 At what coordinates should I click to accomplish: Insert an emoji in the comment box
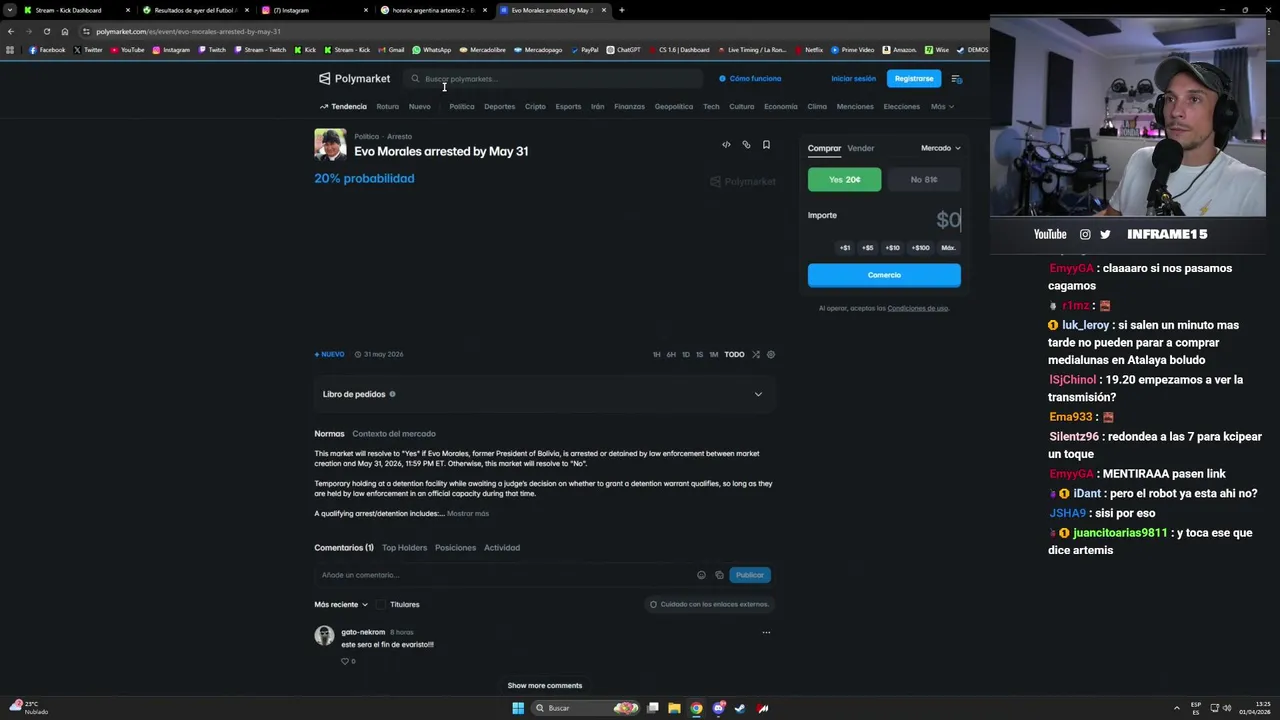click(x=701, y=575)
